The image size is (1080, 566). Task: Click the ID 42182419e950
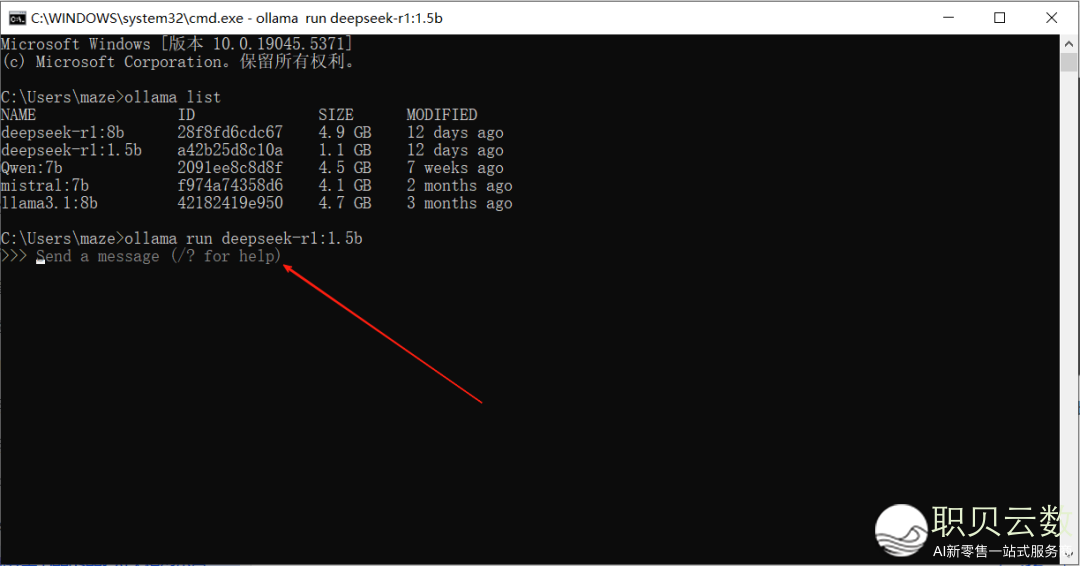[230, 203]
